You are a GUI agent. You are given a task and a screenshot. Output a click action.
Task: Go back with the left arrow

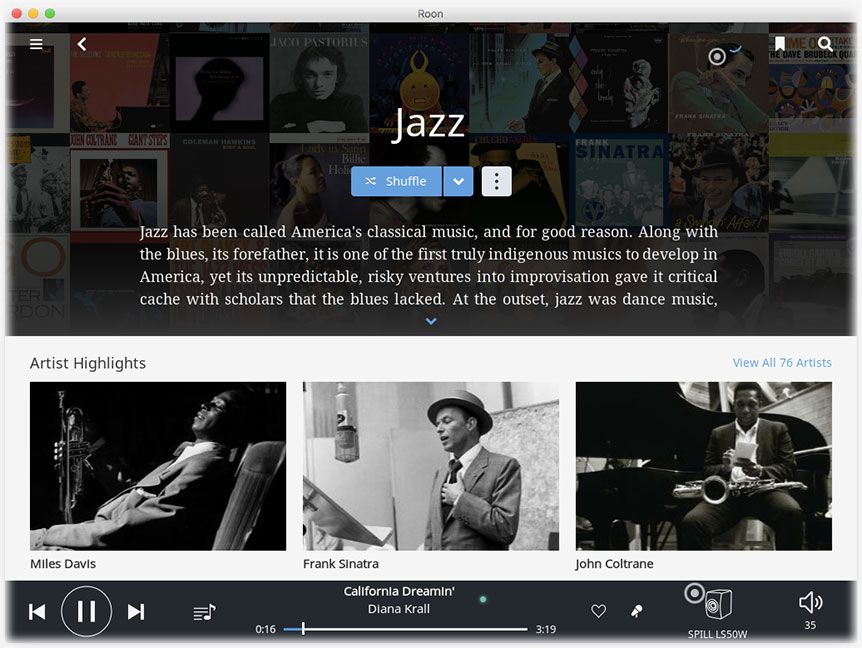point(82,44)
